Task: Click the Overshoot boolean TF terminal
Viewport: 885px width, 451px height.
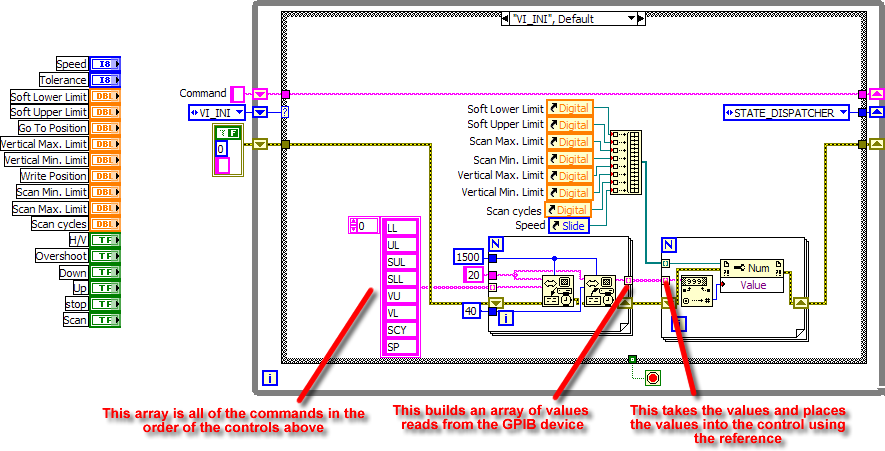Action: pyautogui.click(x=105, y=256)
